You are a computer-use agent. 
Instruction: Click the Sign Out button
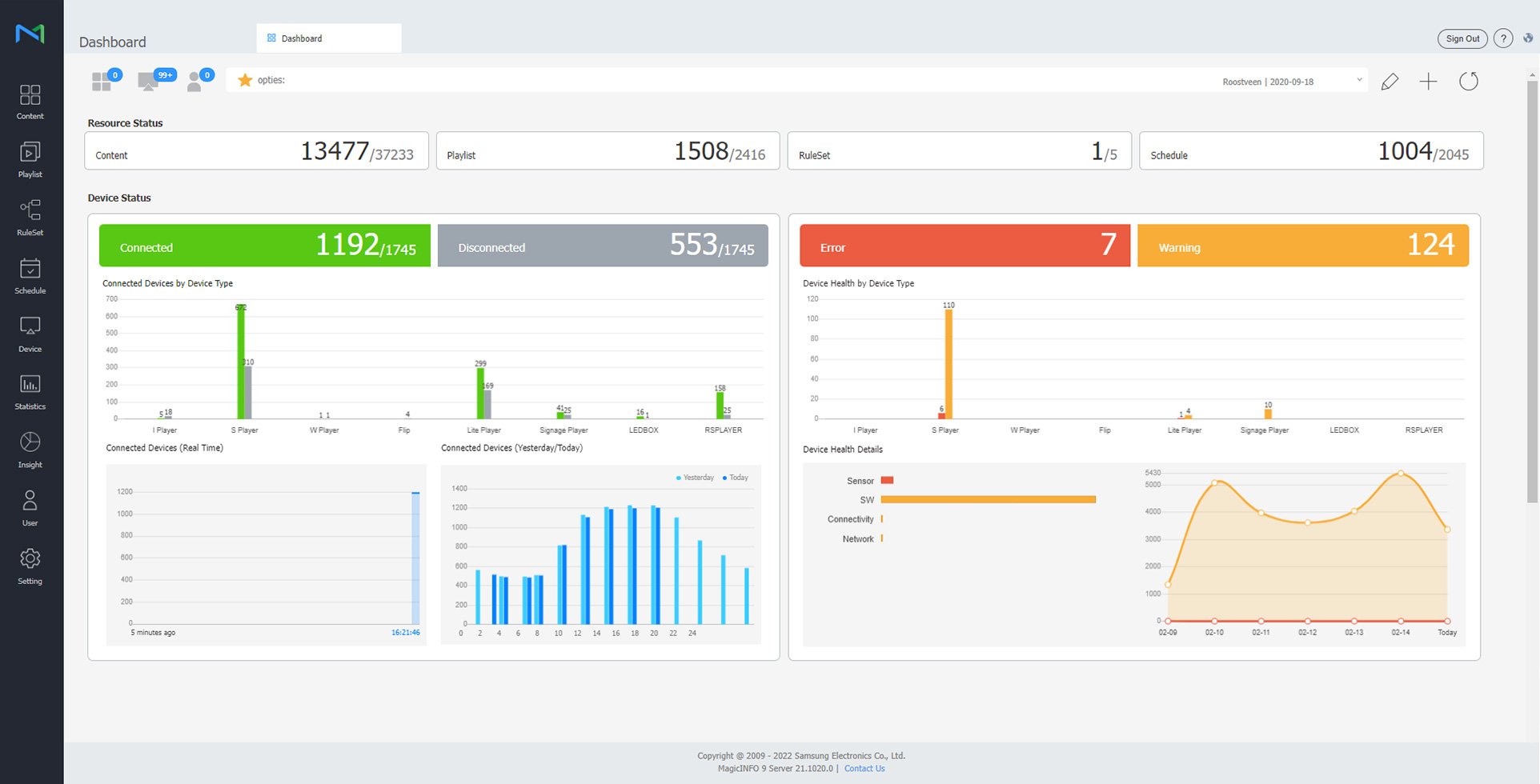click(x=1462, y=38)
